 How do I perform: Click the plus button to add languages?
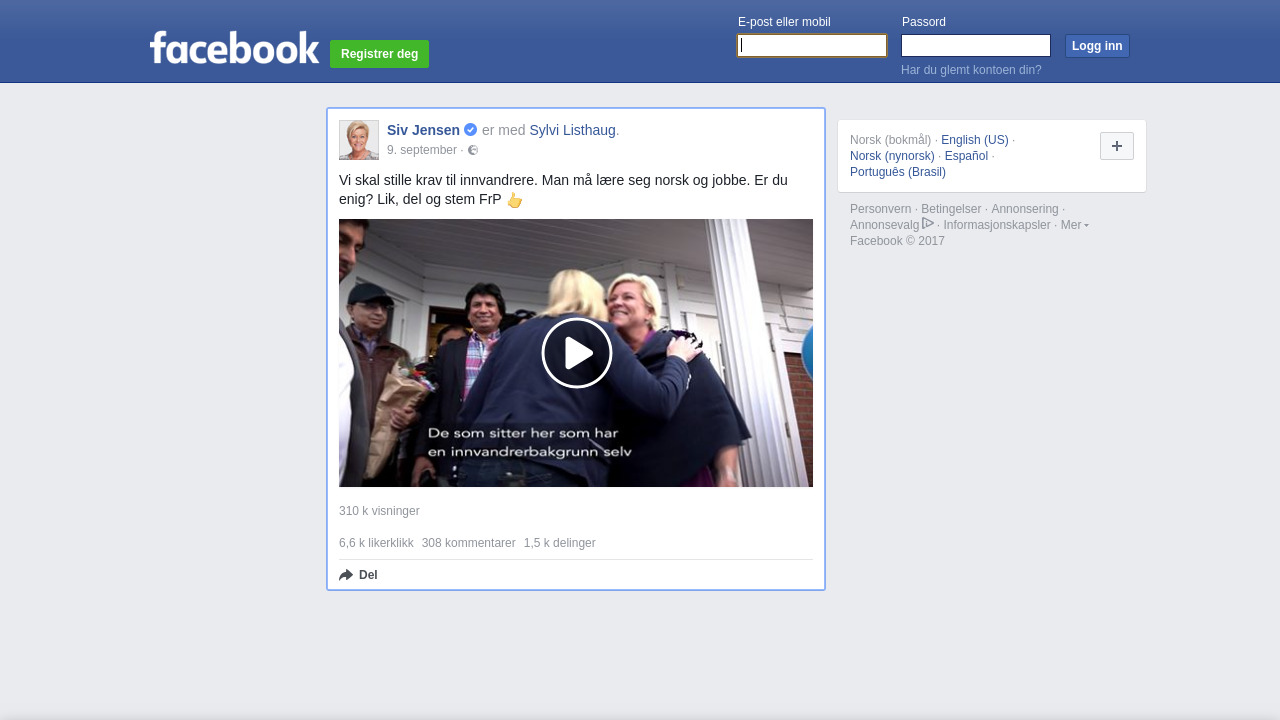click(x=1117, y=146)
